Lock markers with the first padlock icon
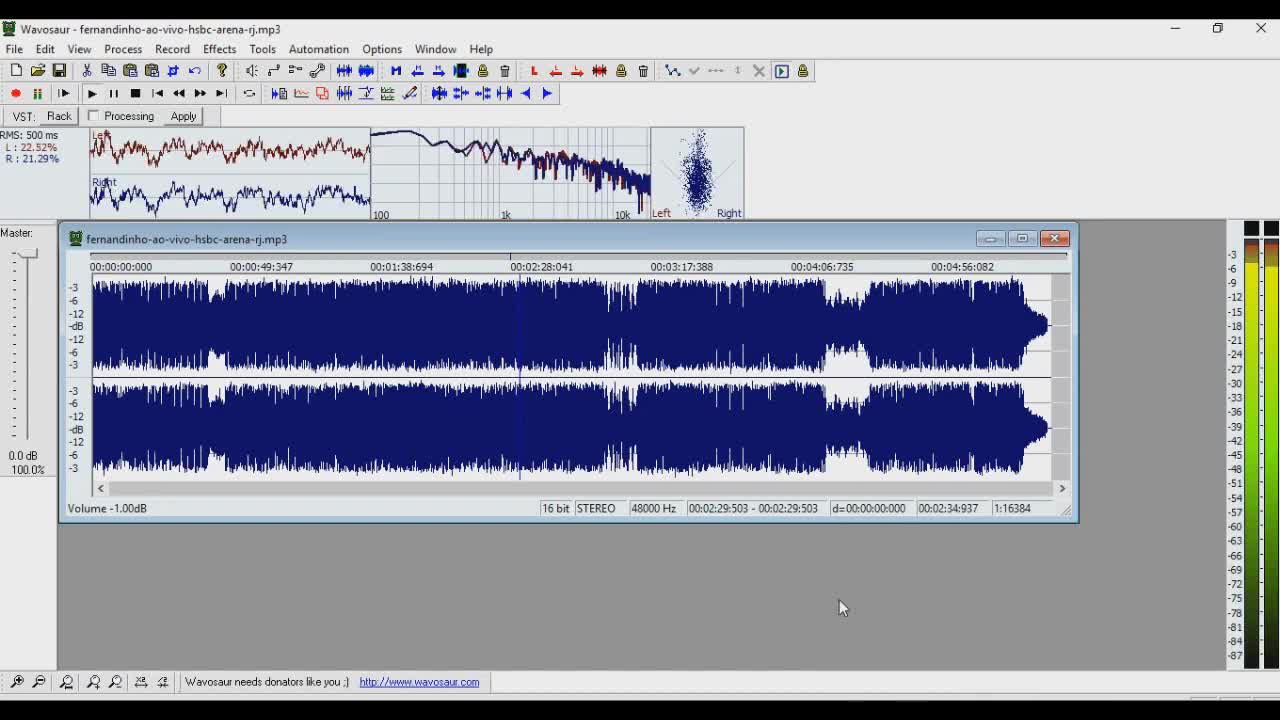 click(x=483, y=71)
